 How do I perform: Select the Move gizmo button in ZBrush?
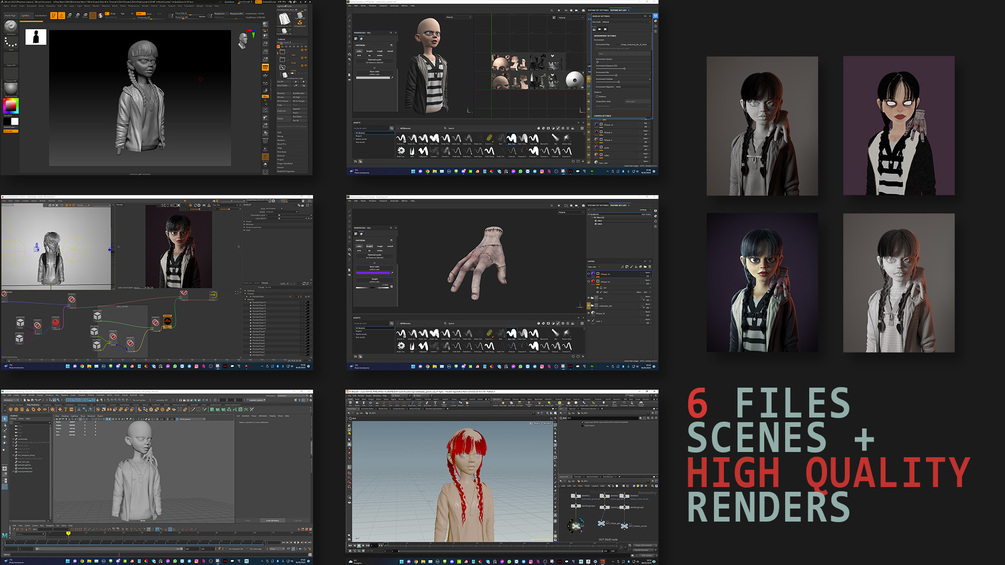click(69, 15)
